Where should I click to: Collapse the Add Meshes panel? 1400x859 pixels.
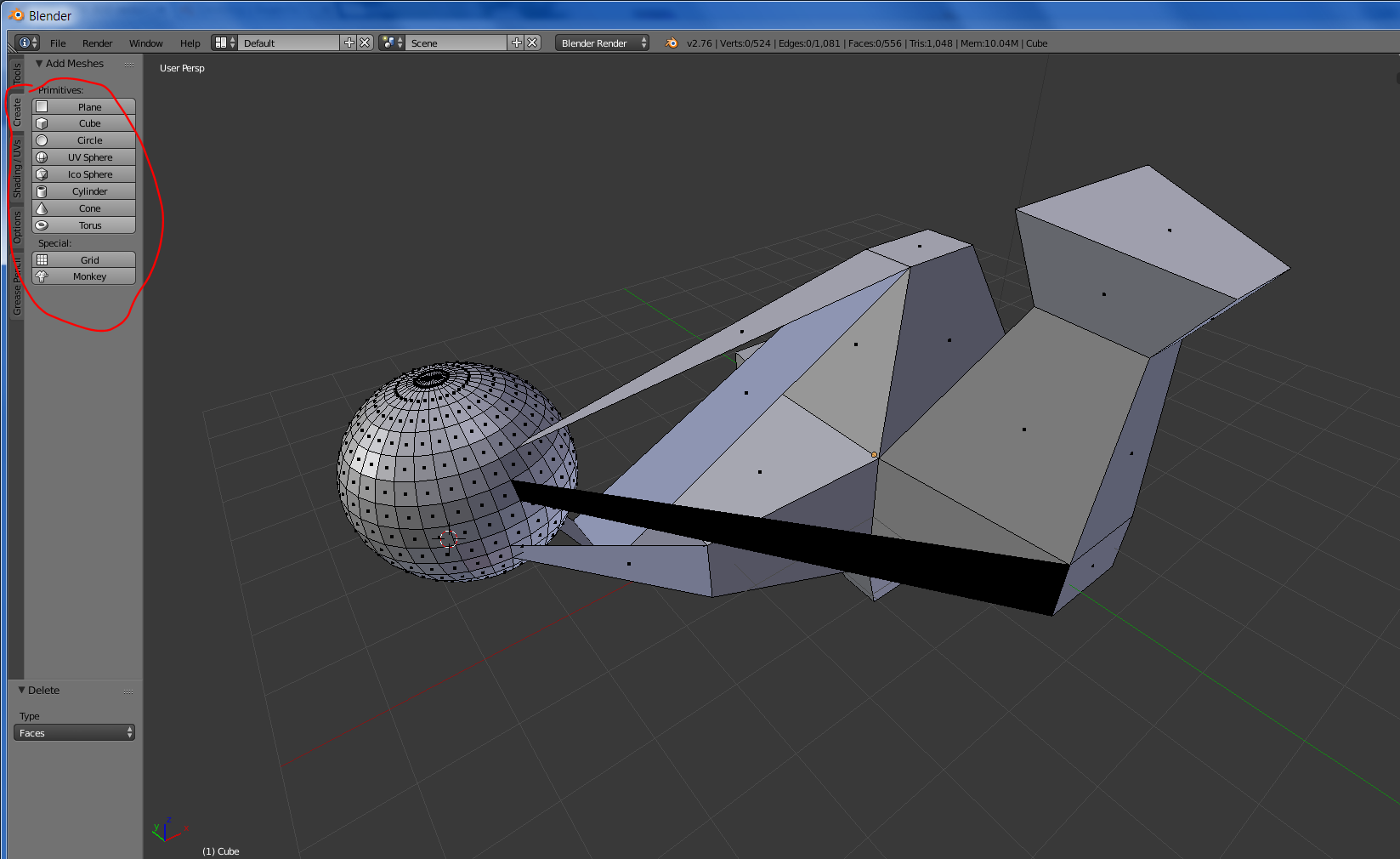39,64
